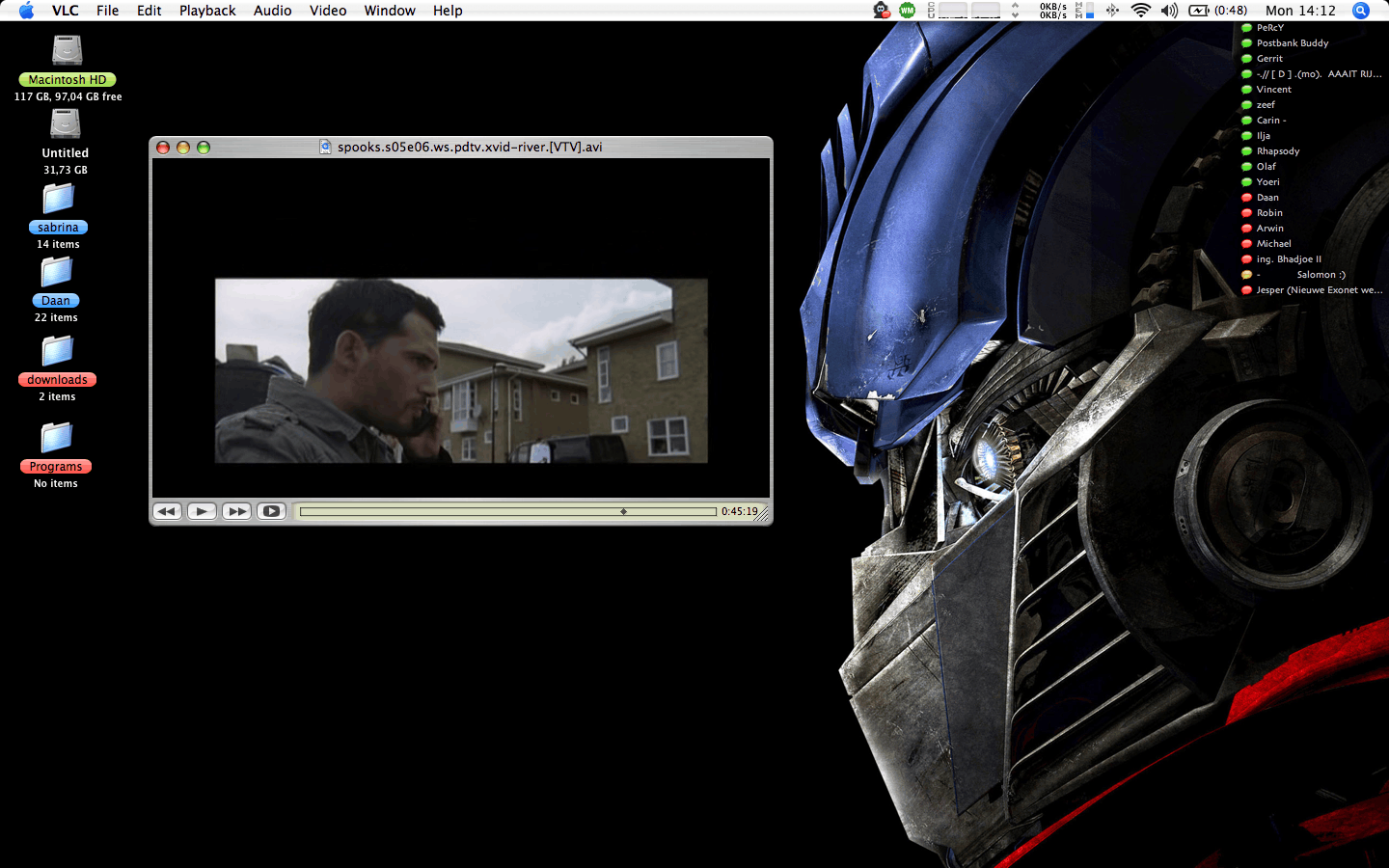This screenshot has height=868, width=1389.
Task: Click contact Postbank Buddy in buddy list
Action: click(1292, 43)
